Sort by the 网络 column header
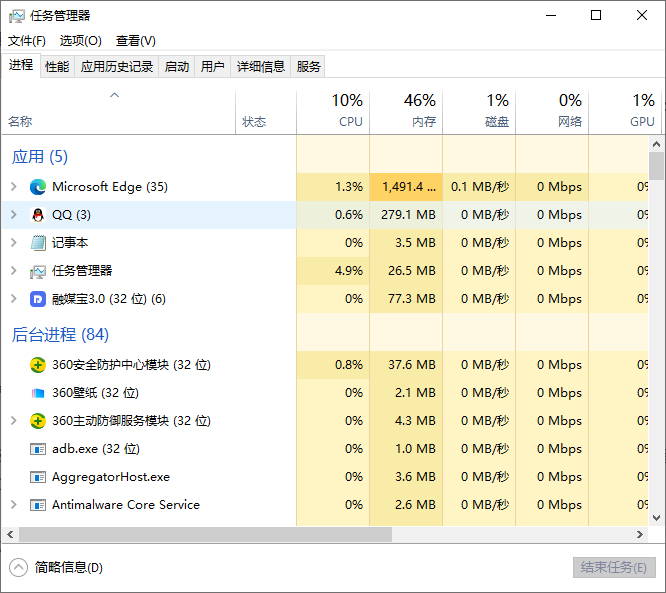 coord(552,113)
